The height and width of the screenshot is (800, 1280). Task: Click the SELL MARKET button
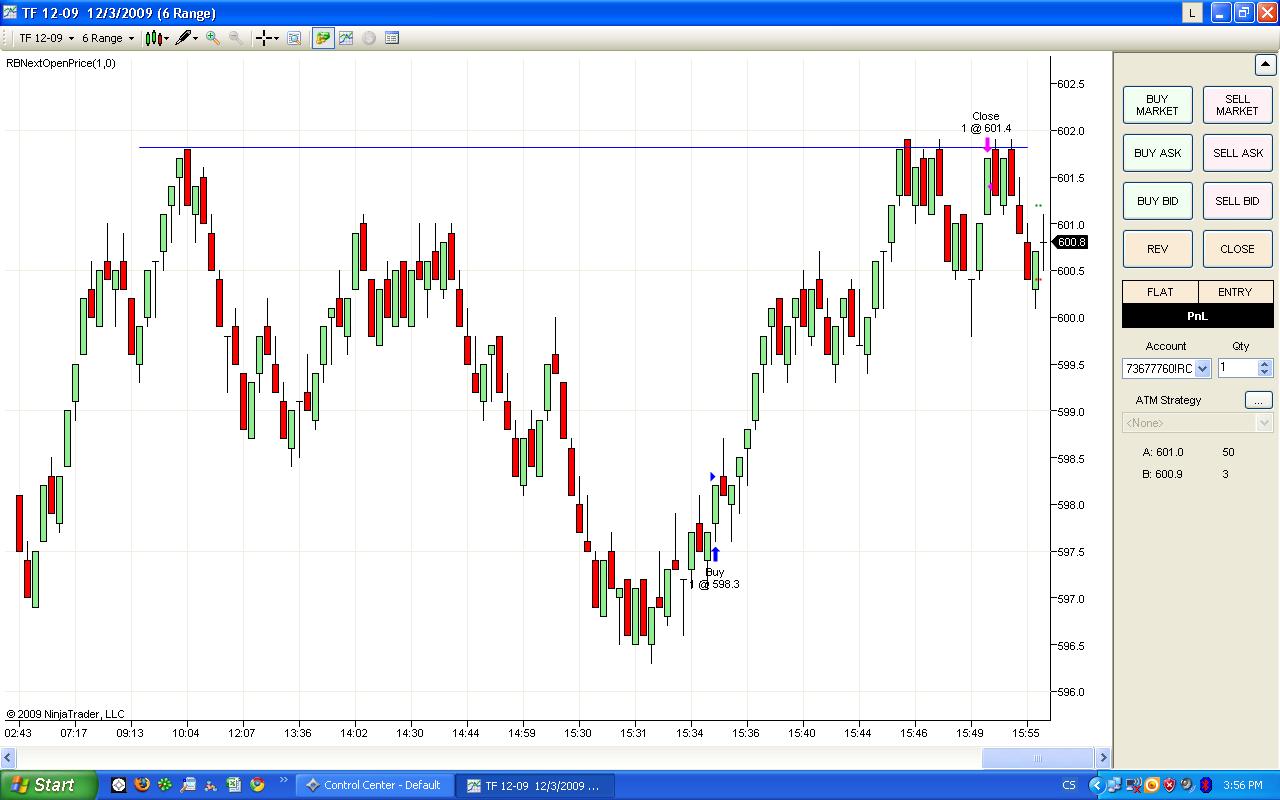click(x=1237, y=105)
